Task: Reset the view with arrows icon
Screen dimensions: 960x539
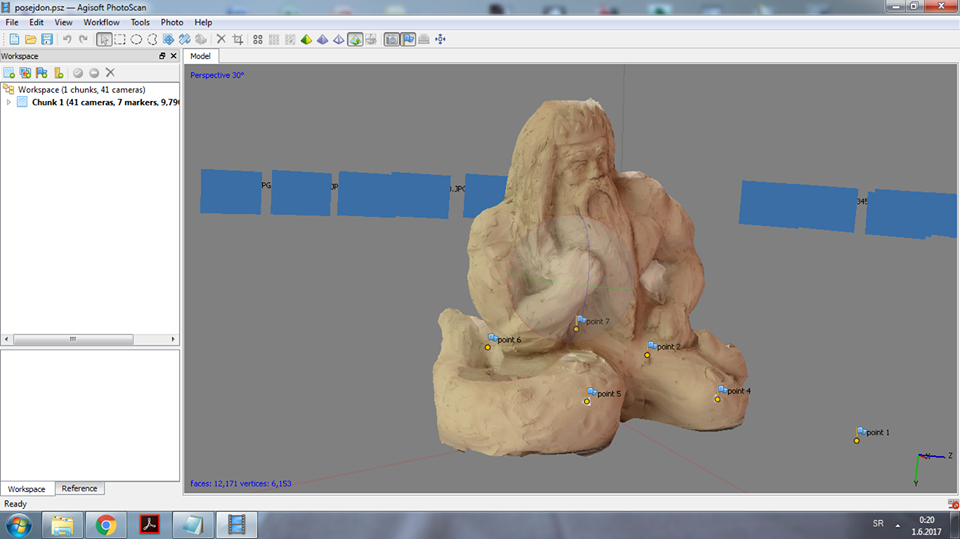Action: tap(440, 39)
